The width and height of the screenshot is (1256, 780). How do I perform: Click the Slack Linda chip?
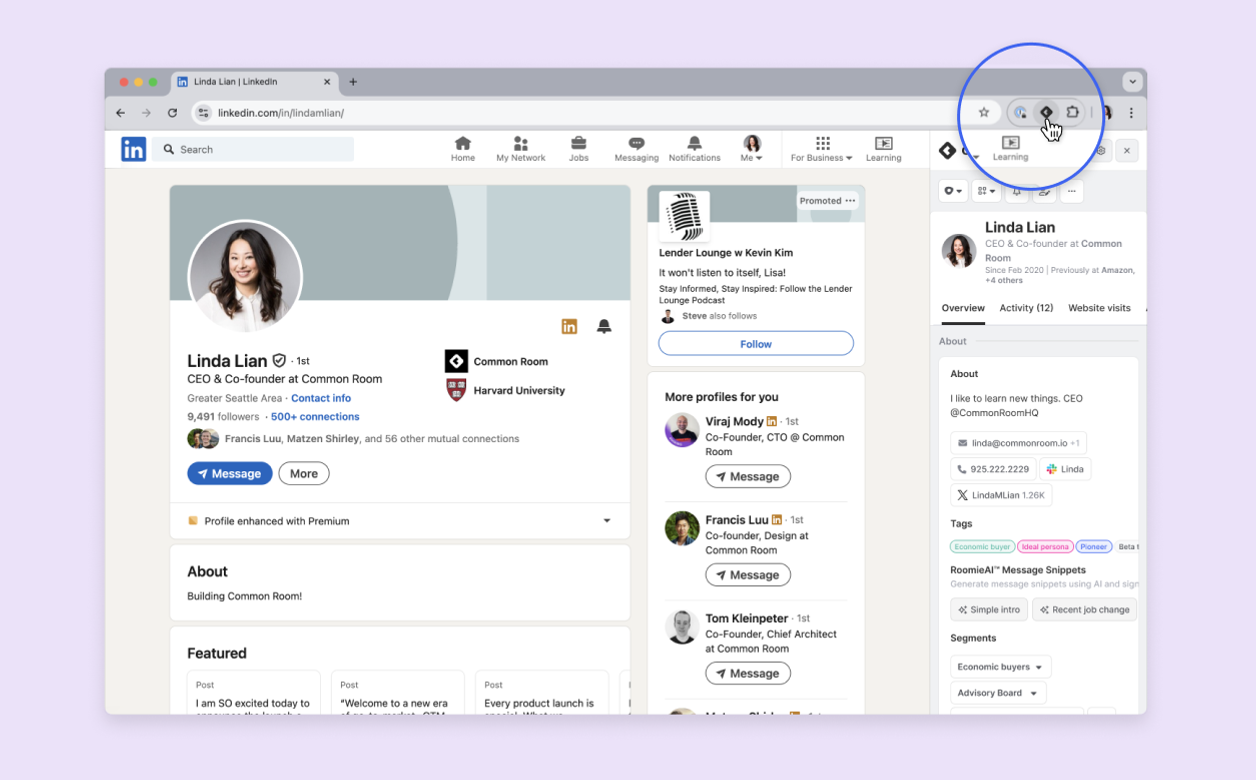(1065, 469)
